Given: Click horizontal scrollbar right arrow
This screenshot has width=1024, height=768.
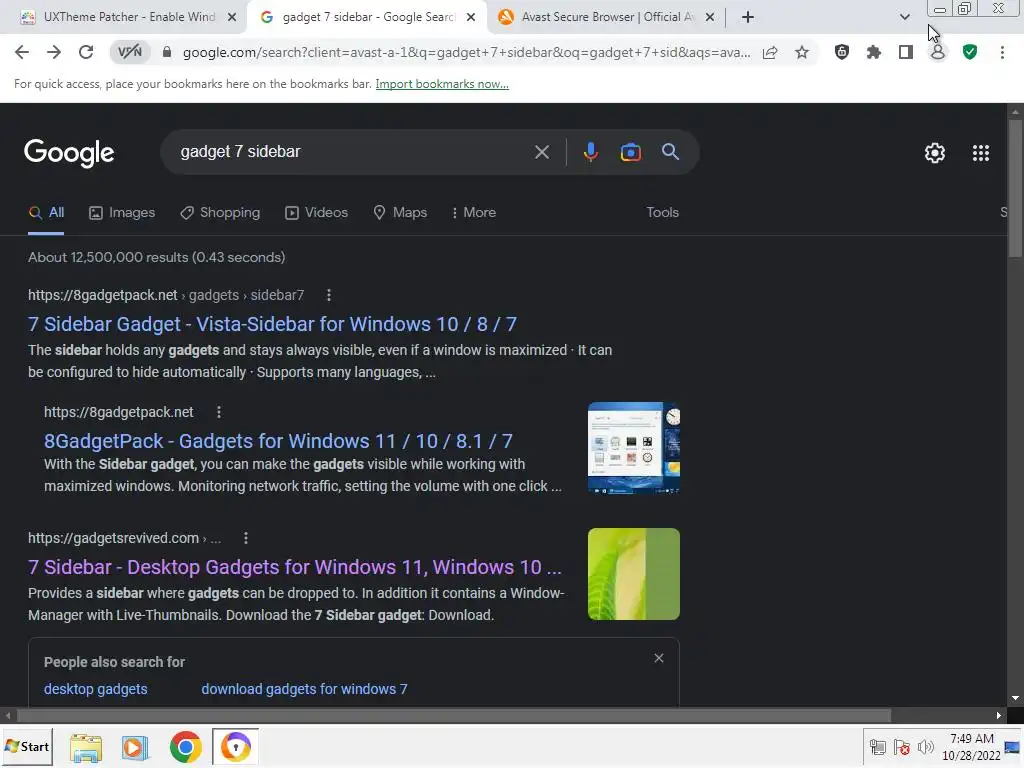Looking at the screenshot, I should coord(999,716).
